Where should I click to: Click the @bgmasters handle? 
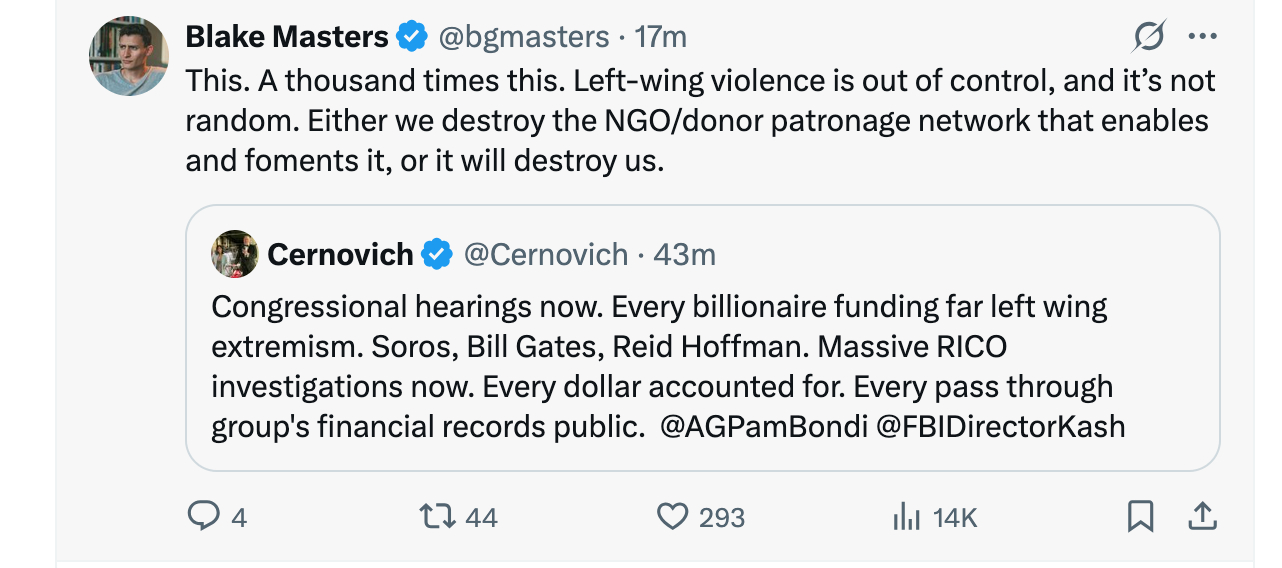[524, 37]
